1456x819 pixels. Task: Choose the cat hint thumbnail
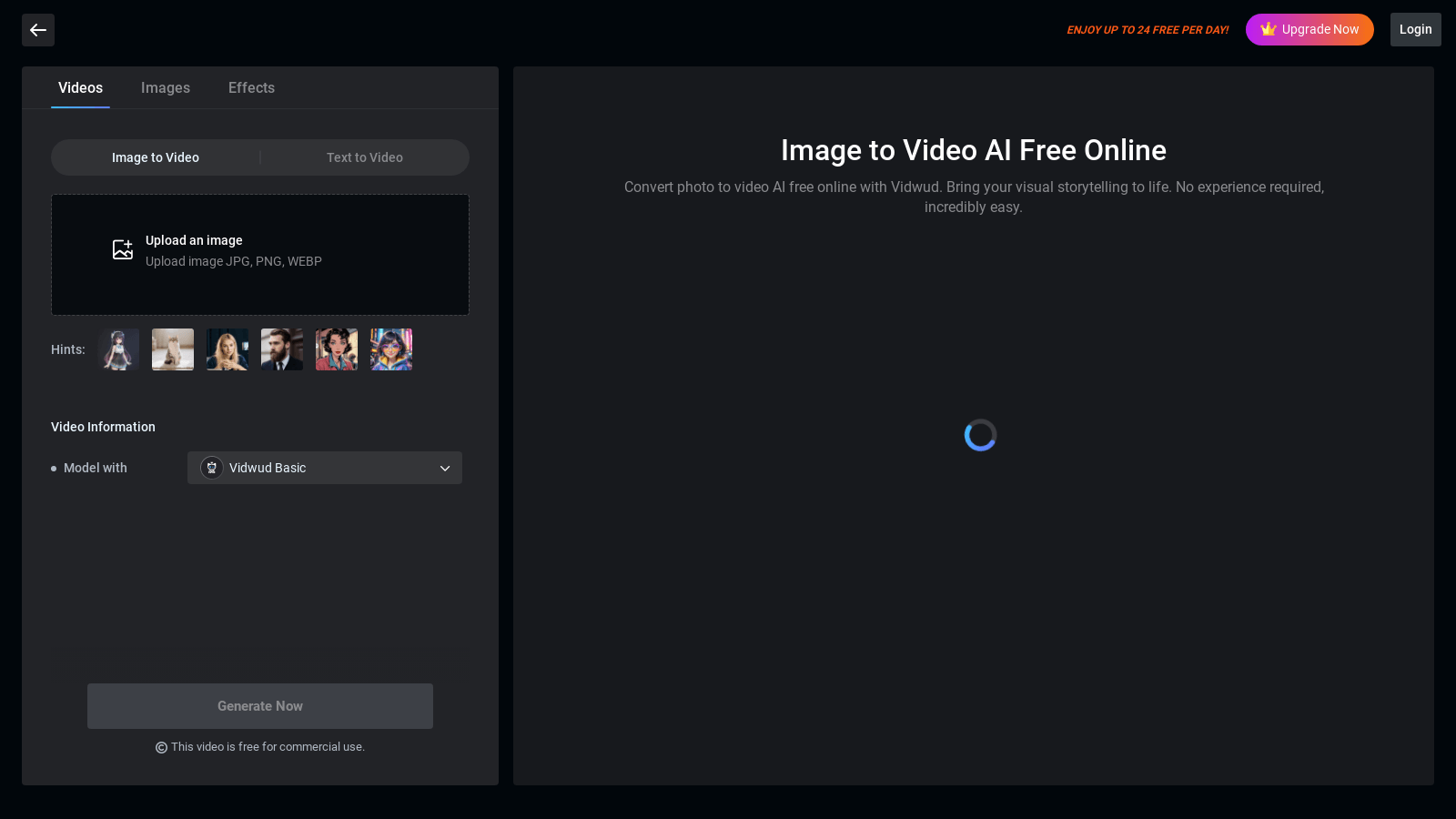tap(173, 349)
